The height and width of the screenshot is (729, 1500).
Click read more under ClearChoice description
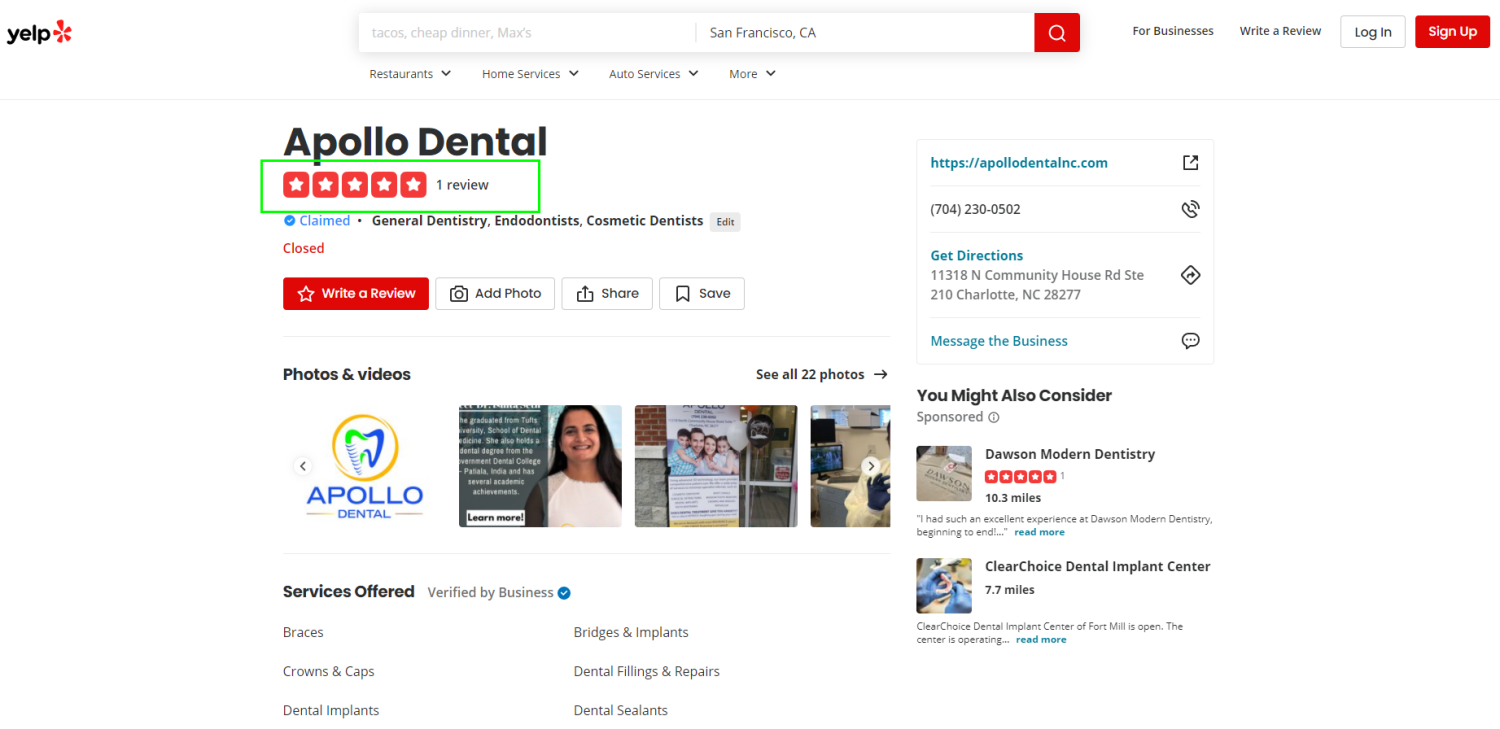(1041, 640)
